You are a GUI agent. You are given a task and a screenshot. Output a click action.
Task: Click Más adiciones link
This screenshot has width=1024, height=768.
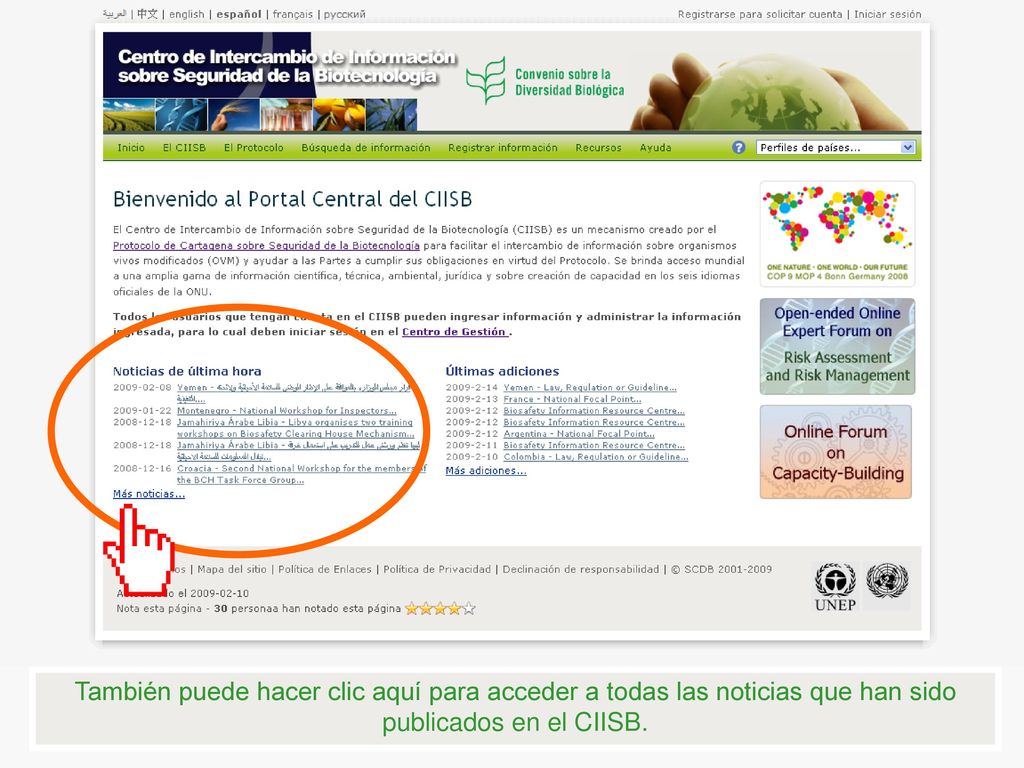pyautogui.click(x=486, y=470)
